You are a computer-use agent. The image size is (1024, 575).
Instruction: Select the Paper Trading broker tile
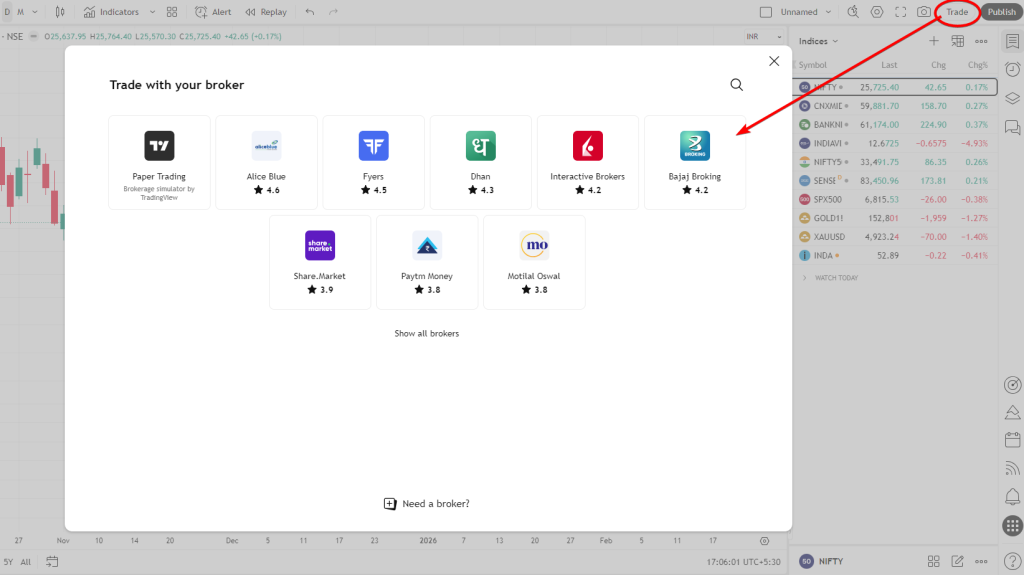point(159,162)
